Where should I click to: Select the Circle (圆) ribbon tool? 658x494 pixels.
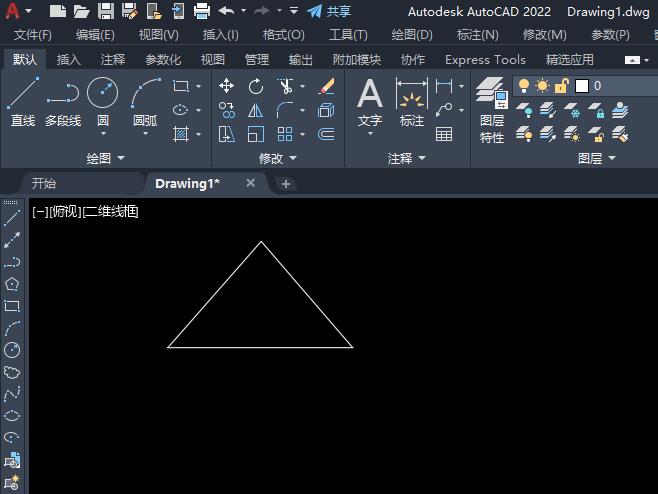103,101
